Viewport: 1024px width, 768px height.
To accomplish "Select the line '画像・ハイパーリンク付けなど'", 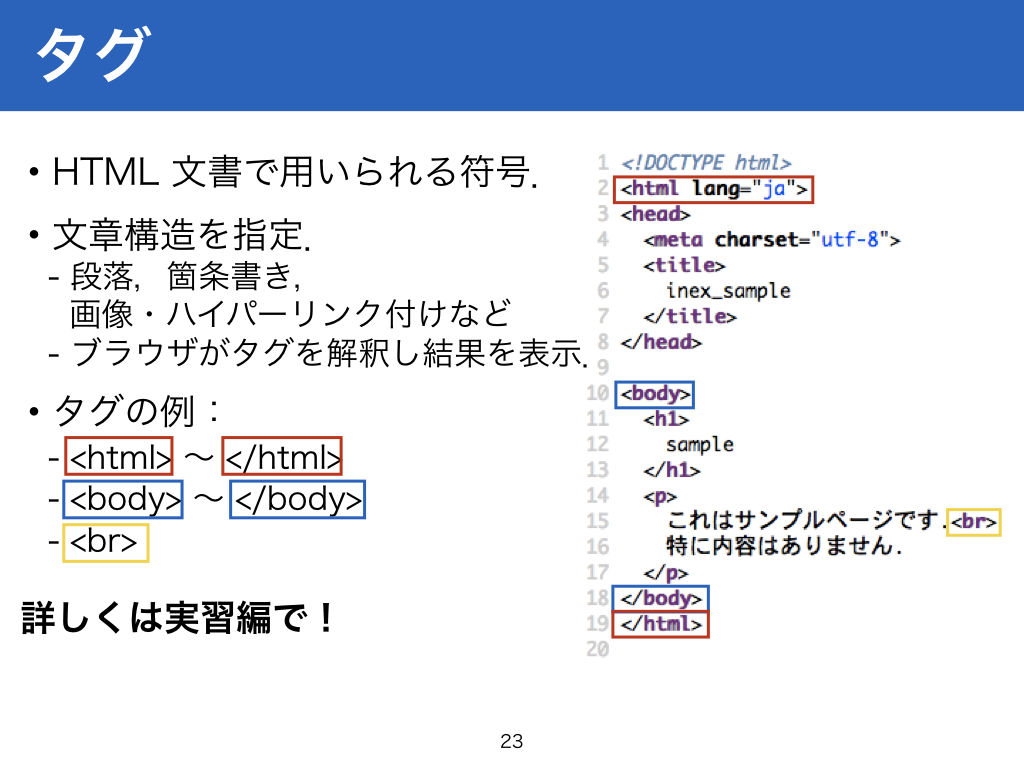I will tap(290, 314).
